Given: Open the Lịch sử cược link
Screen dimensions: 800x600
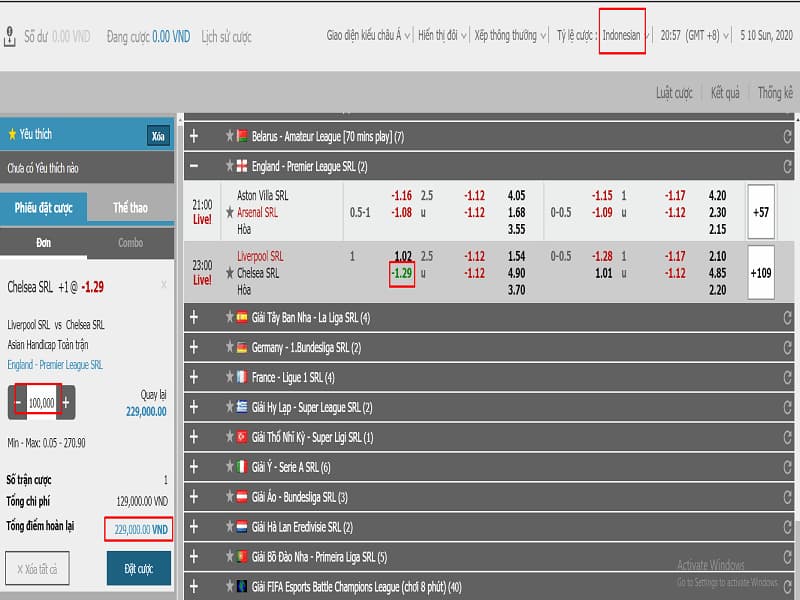Looking at the screenshot, I should [x=226, y=37].
